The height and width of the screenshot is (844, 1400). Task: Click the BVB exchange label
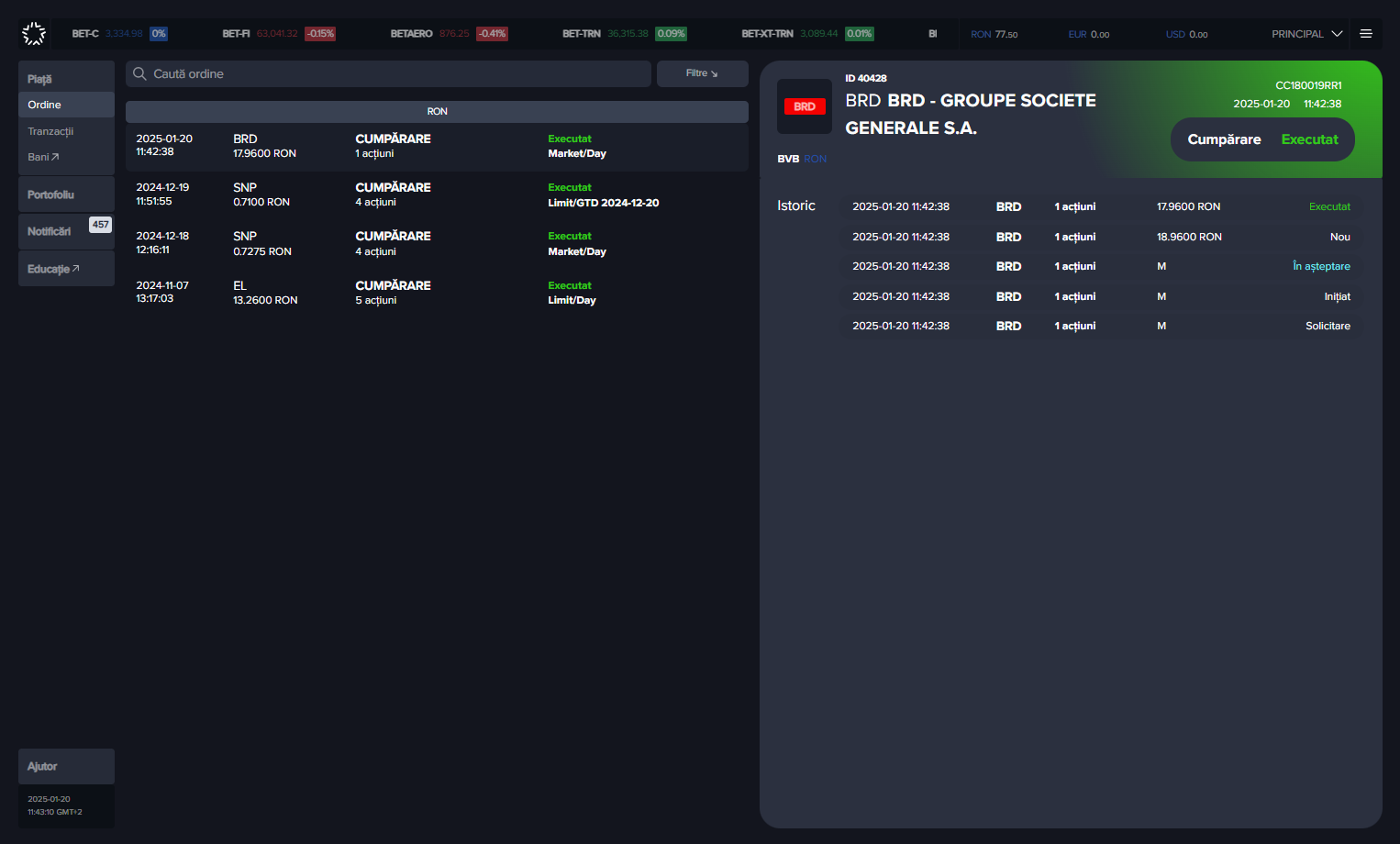coord(788,159)
